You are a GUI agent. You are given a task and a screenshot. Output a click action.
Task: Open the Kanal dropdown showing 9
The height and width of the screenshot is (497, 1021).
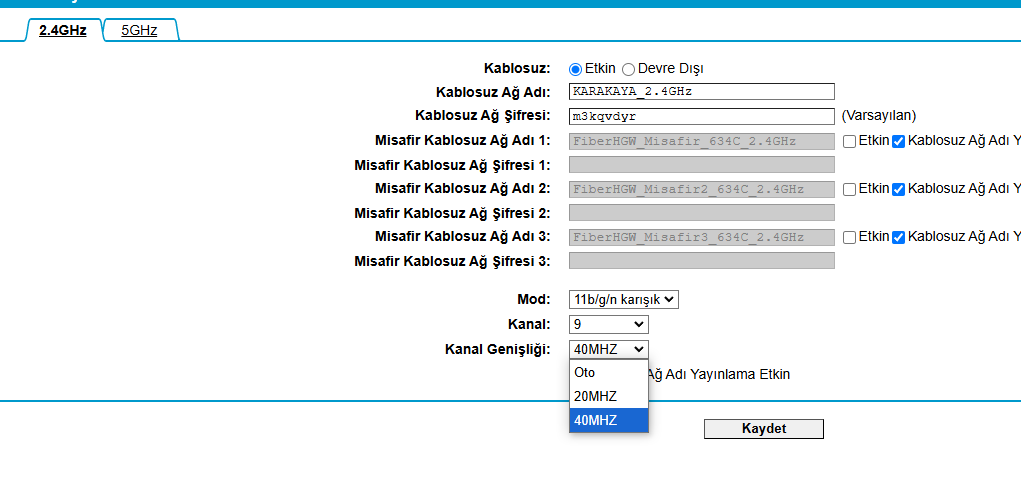coord(608,324)
